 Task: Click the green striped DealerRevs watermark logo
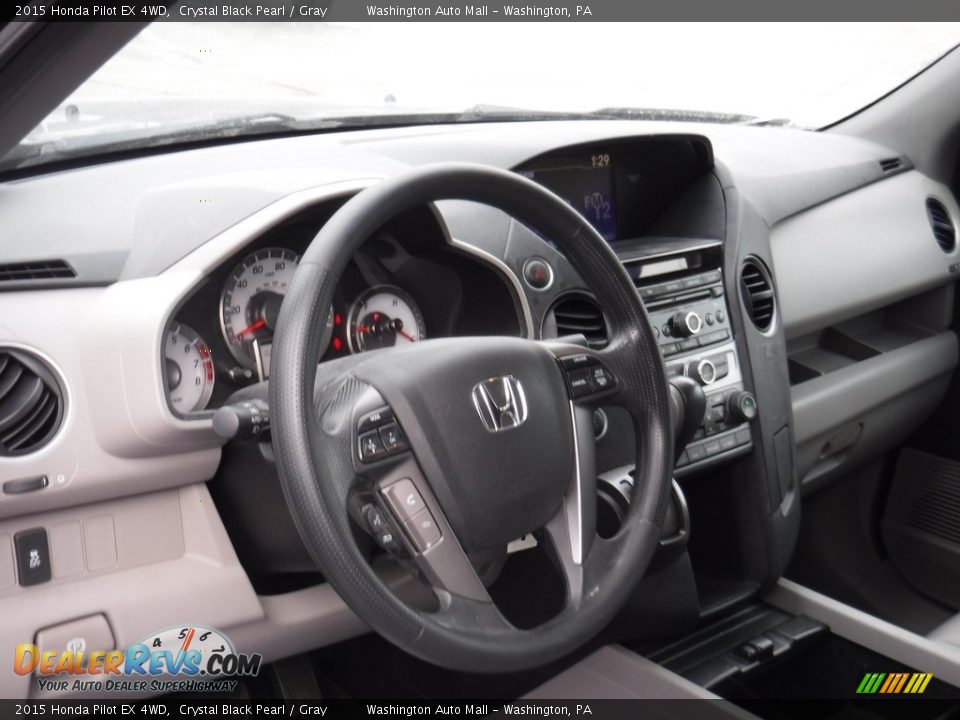click(x=895, y=684)
